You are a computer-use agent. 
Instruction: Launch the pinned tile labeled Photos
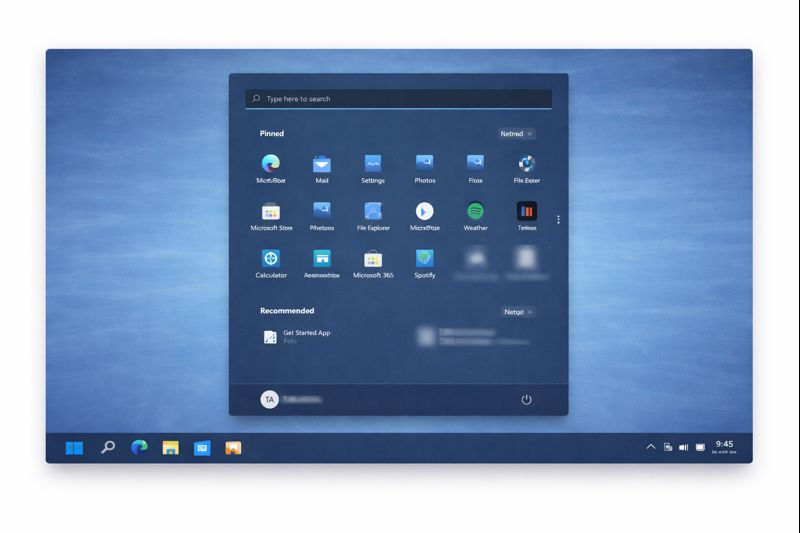424,169
